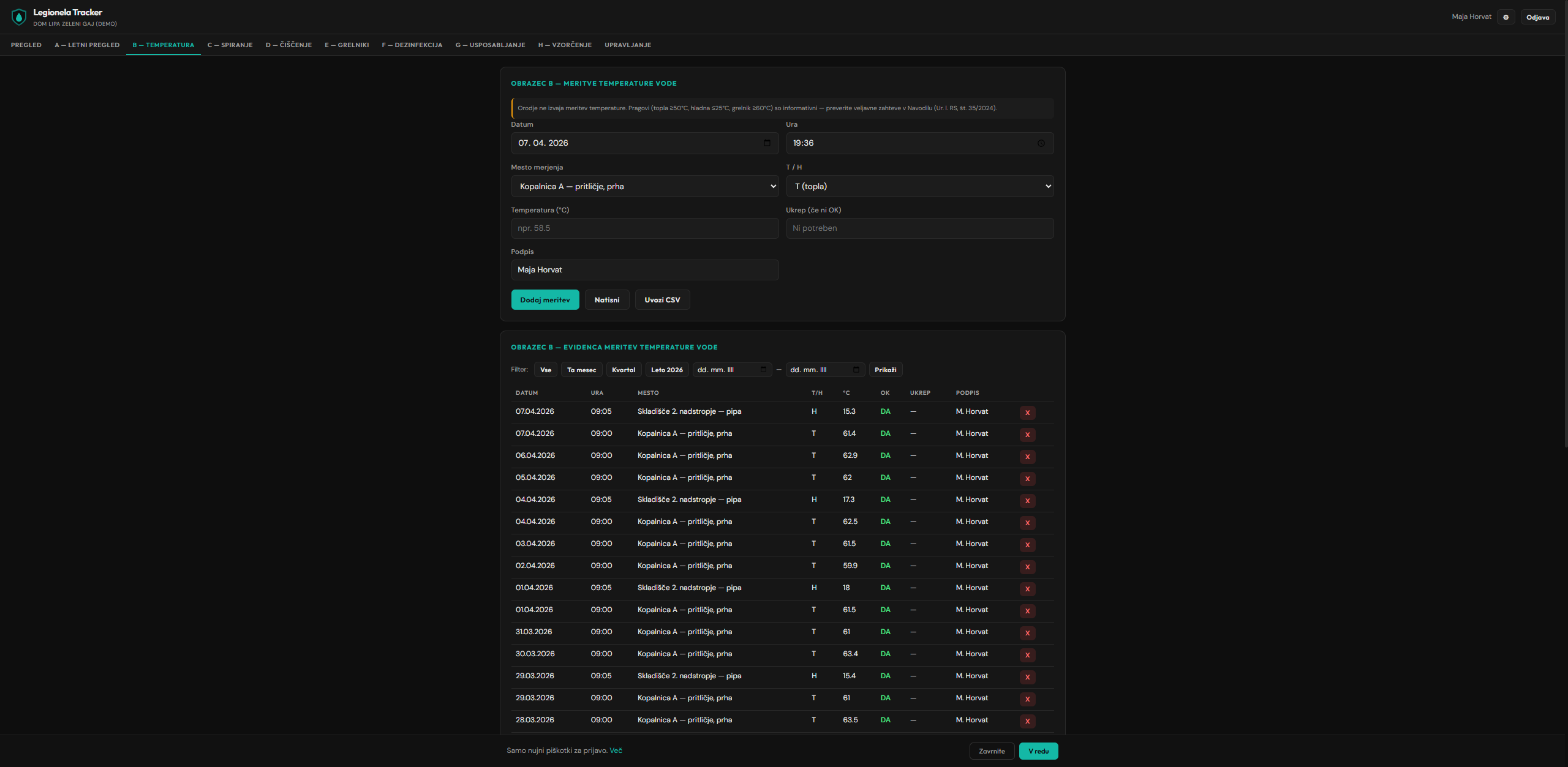This screenshot has height=767, width=1568.
Task: Open calendar picker in Datum field
Action: pyautogui.click(x=767, y=143)
